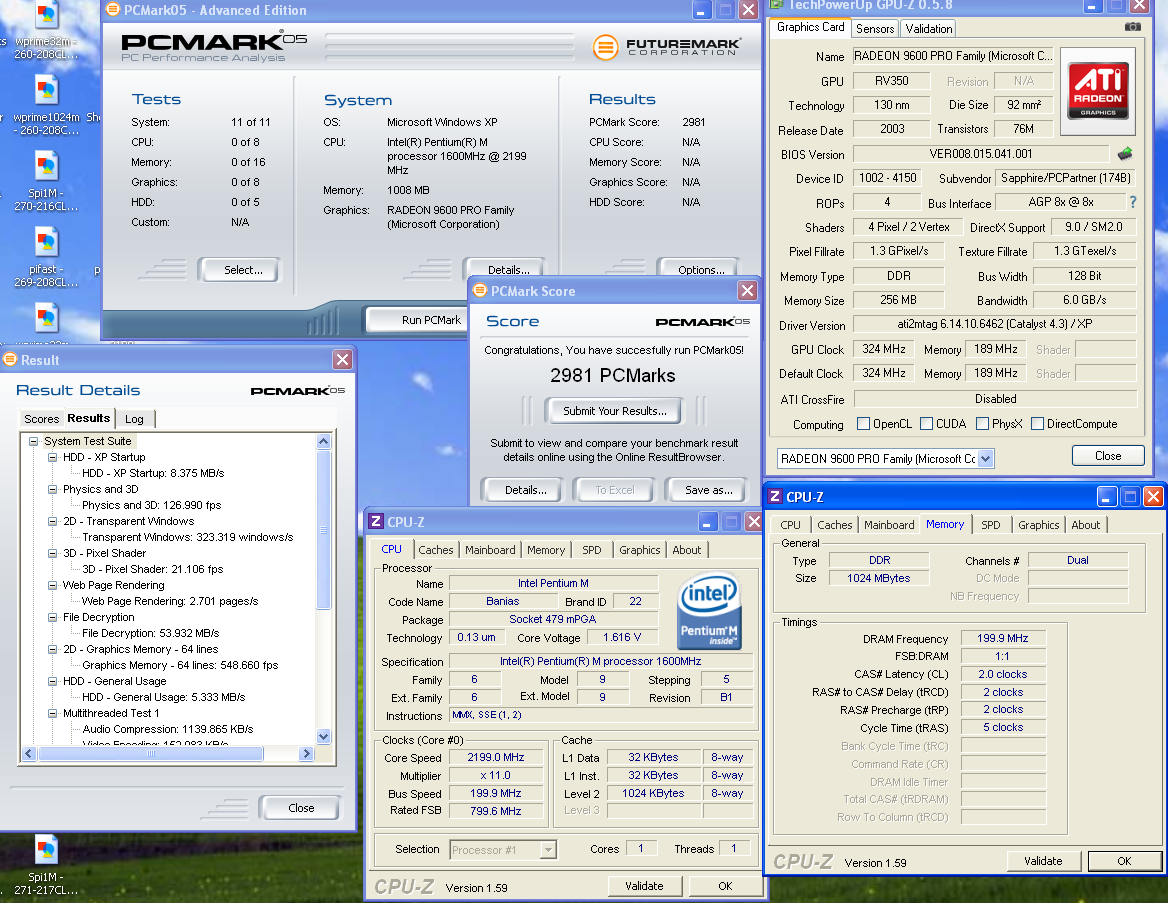Enable the OpenCL checkbox
This screenshot has width=1168, height=903.
pos(863,423)
